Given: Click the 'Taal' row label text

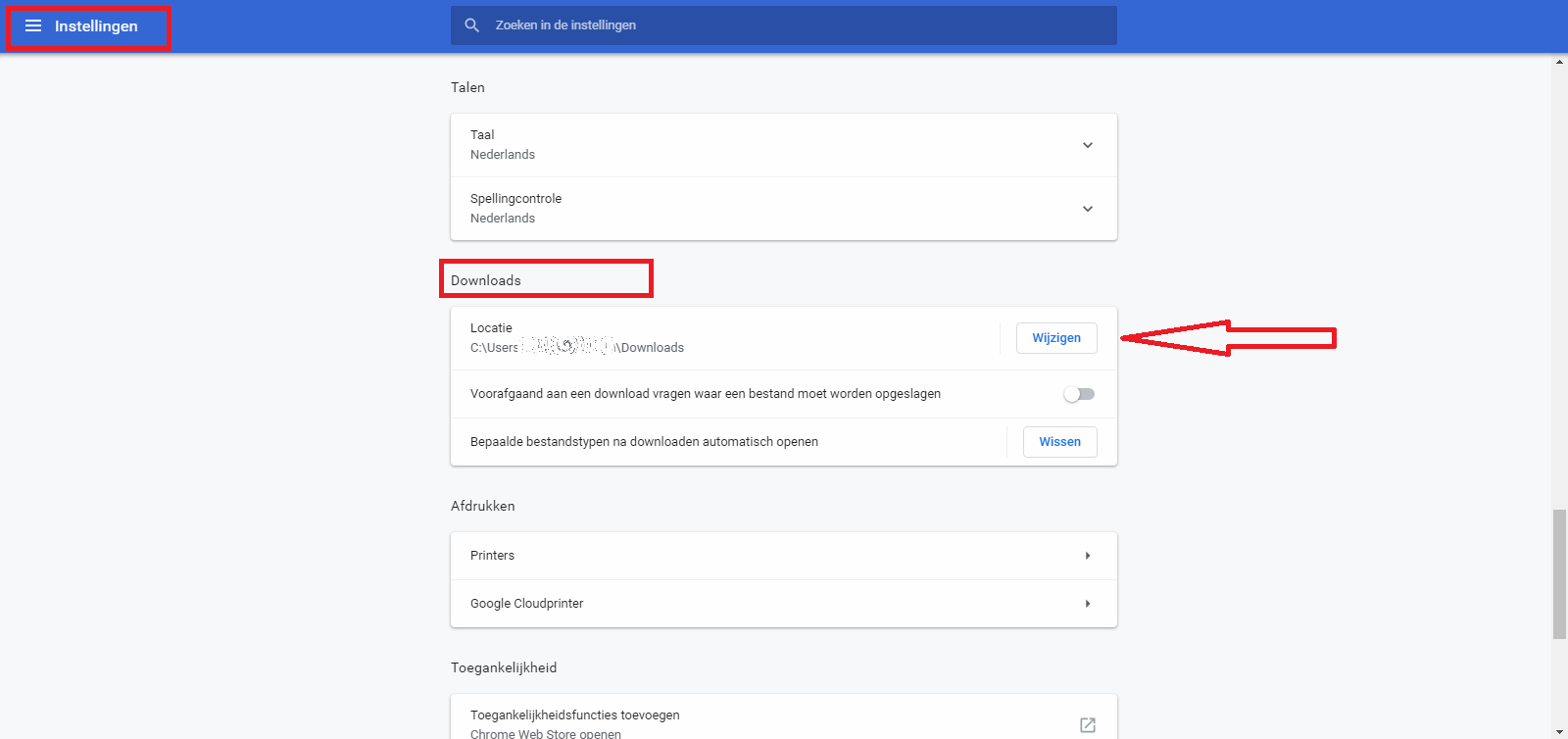Looking at the screenshot, I should click(482, 135).
